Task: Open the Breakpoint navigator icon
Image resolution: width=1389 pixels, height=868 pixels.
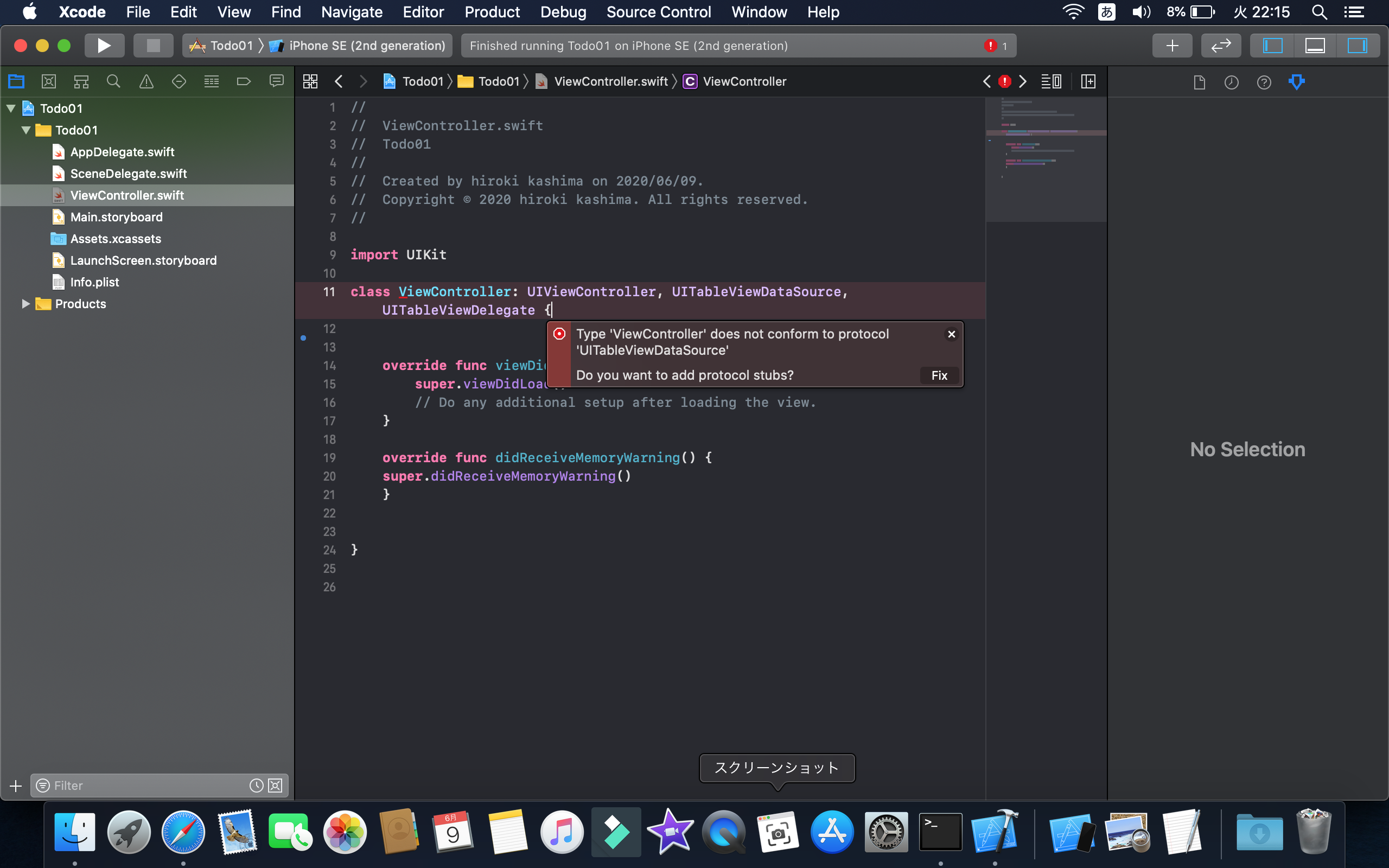Action: 244,81
